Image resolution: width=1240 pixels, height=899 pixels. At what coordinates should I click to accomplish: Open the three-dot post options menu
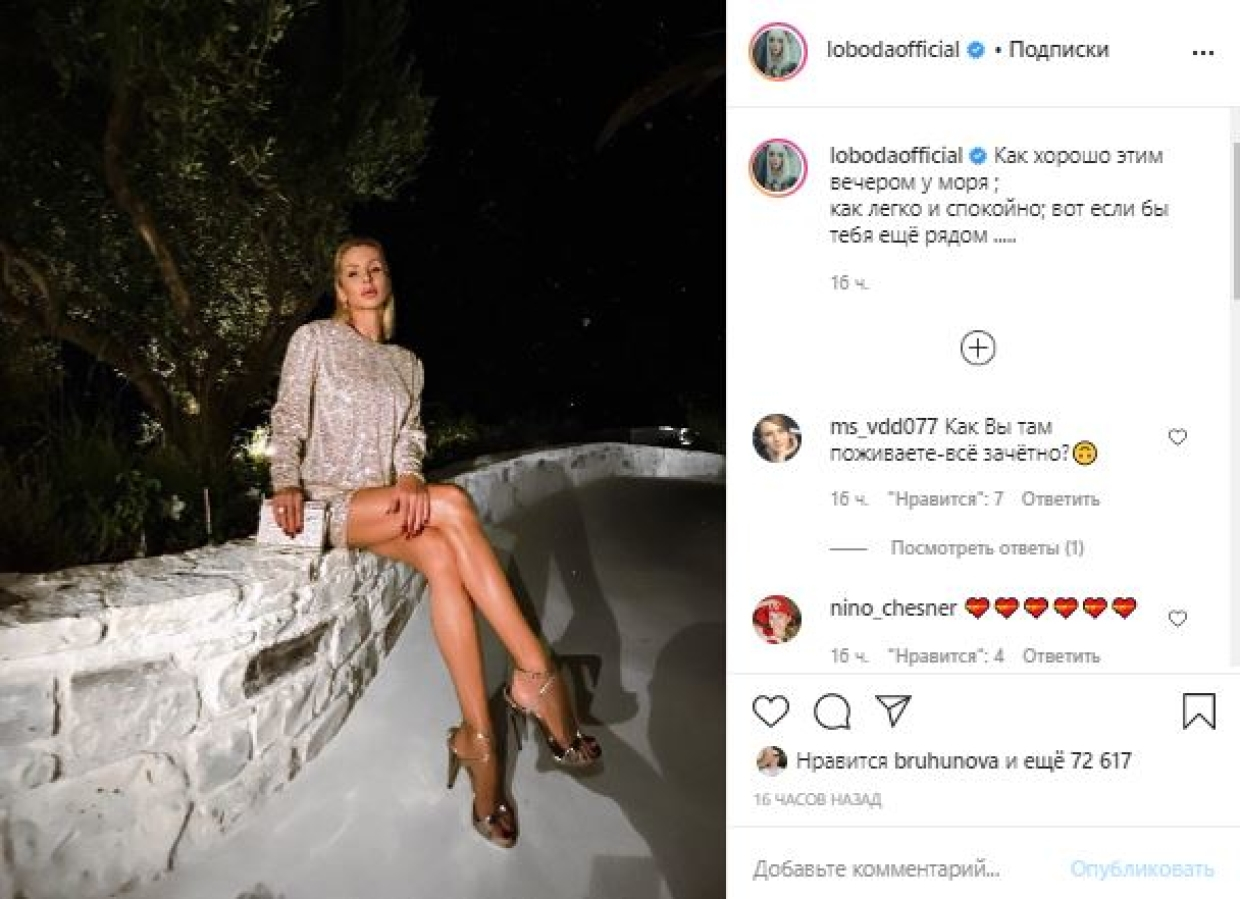(x=1202, y=52)
